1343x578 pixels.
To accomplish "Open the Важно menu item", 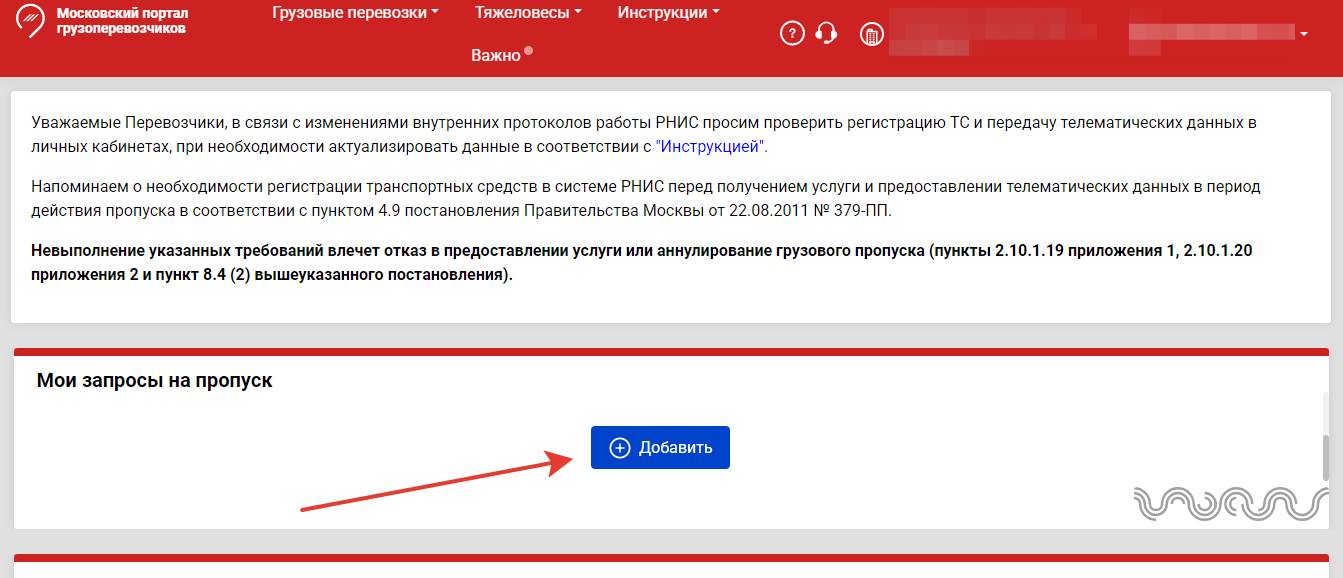I will pyautogui.click(x=496, y=55).
